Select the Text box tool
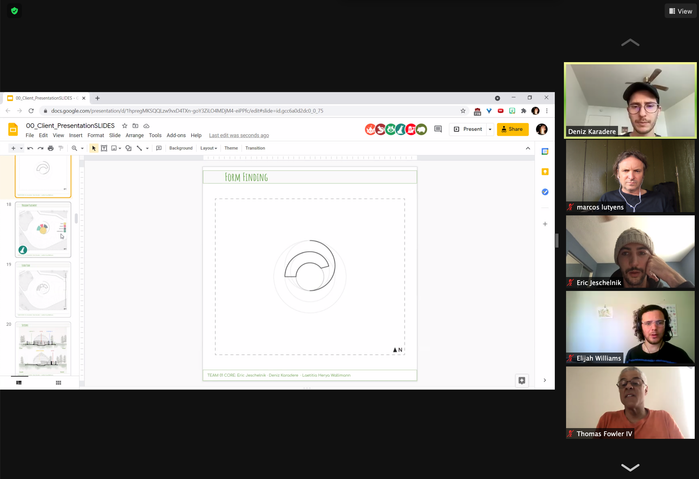Image resolution: width=699 pixels, height=479 pixels. [x=104, y=148]
